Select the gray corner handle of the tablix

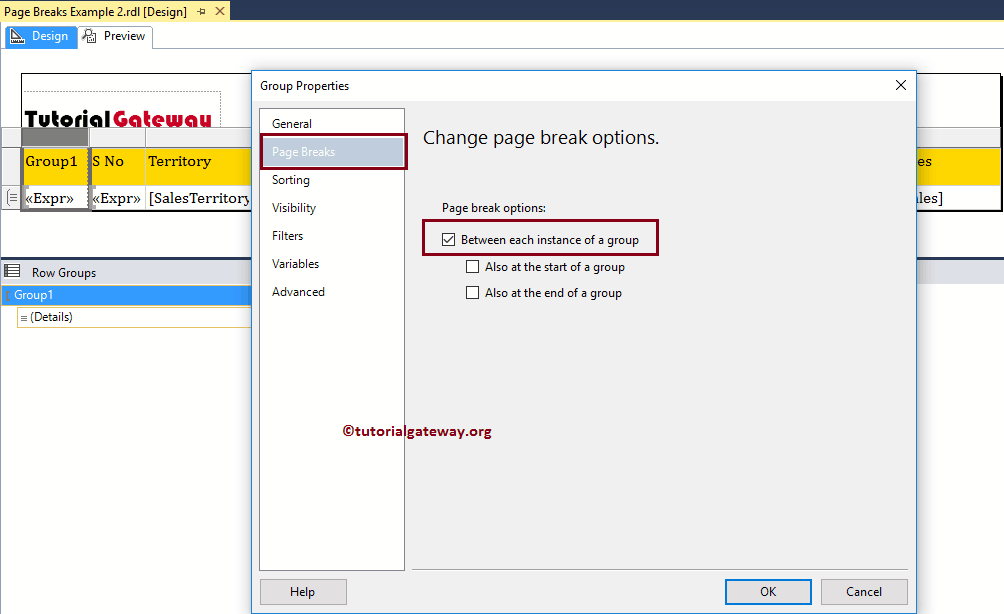point(55,136)
